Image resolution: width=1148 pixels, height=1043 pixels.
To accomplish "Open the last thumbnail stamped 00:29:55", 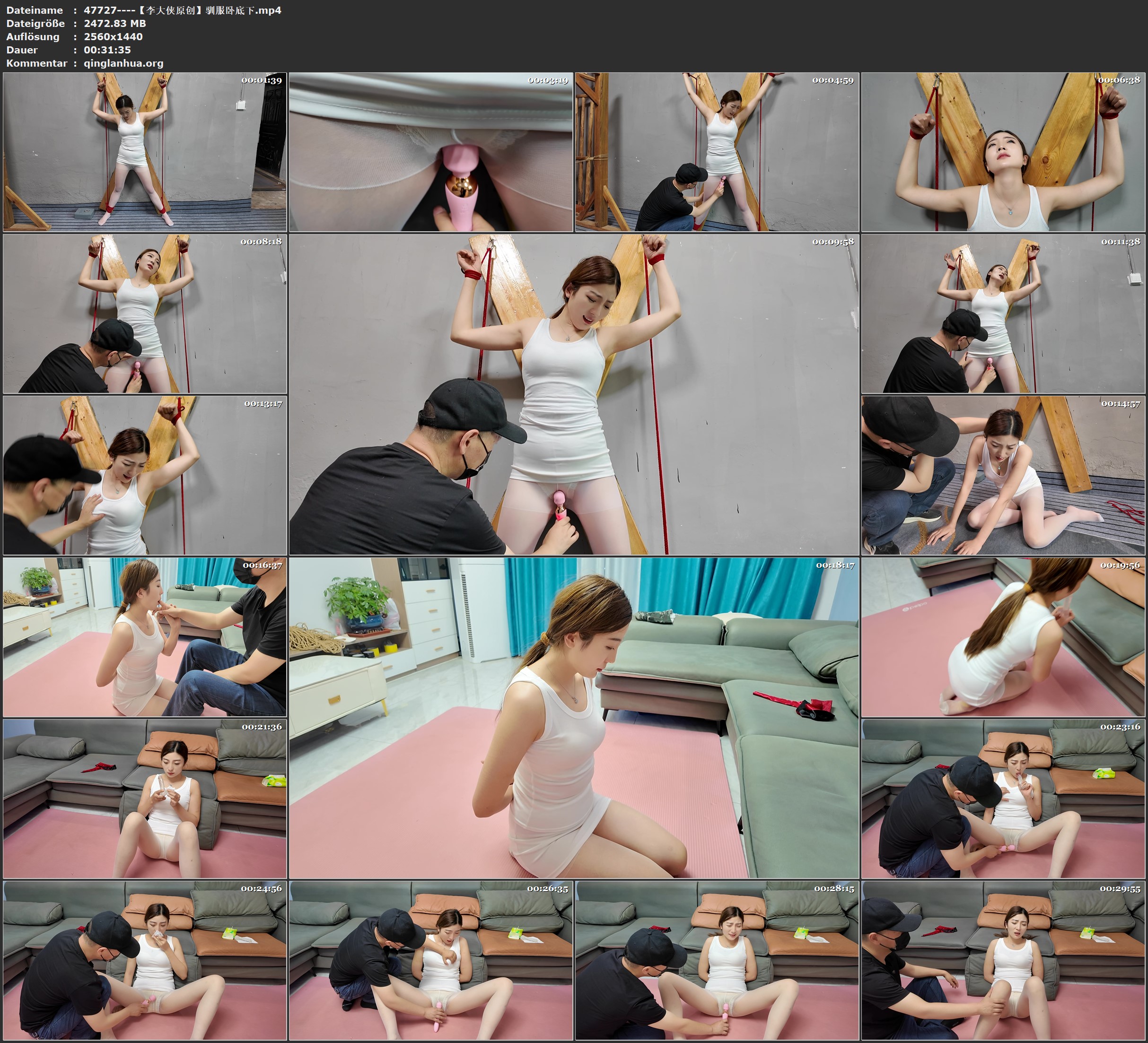I will click(x=1003, y=960).
